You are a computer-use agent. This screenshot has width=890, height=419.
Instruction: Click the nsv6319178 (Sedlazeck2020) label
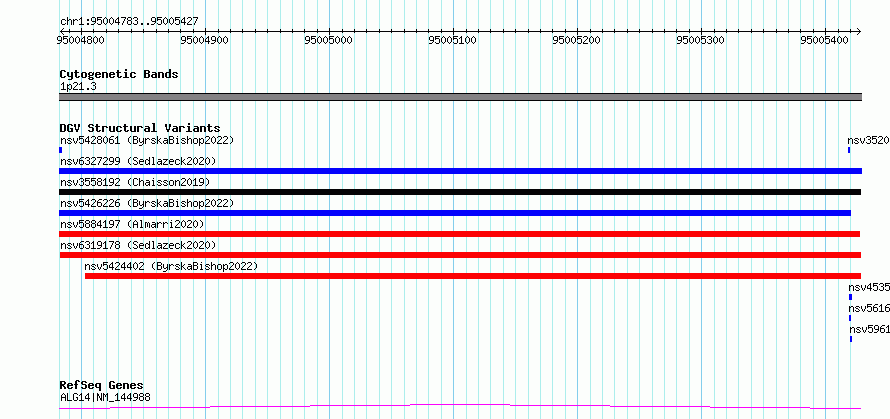138,245
